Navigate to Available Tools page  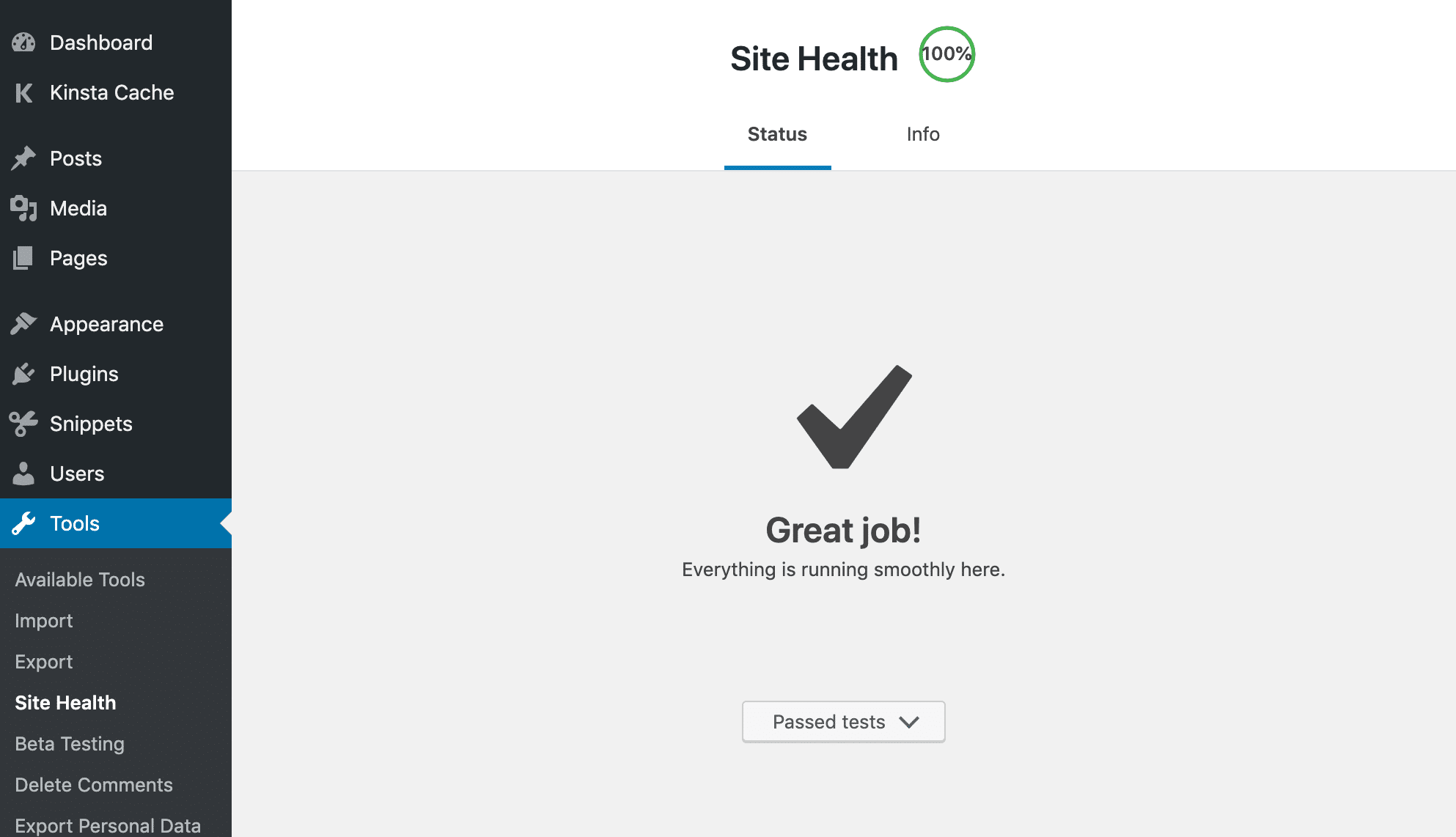pyautogui.click(x=80, y=579)
